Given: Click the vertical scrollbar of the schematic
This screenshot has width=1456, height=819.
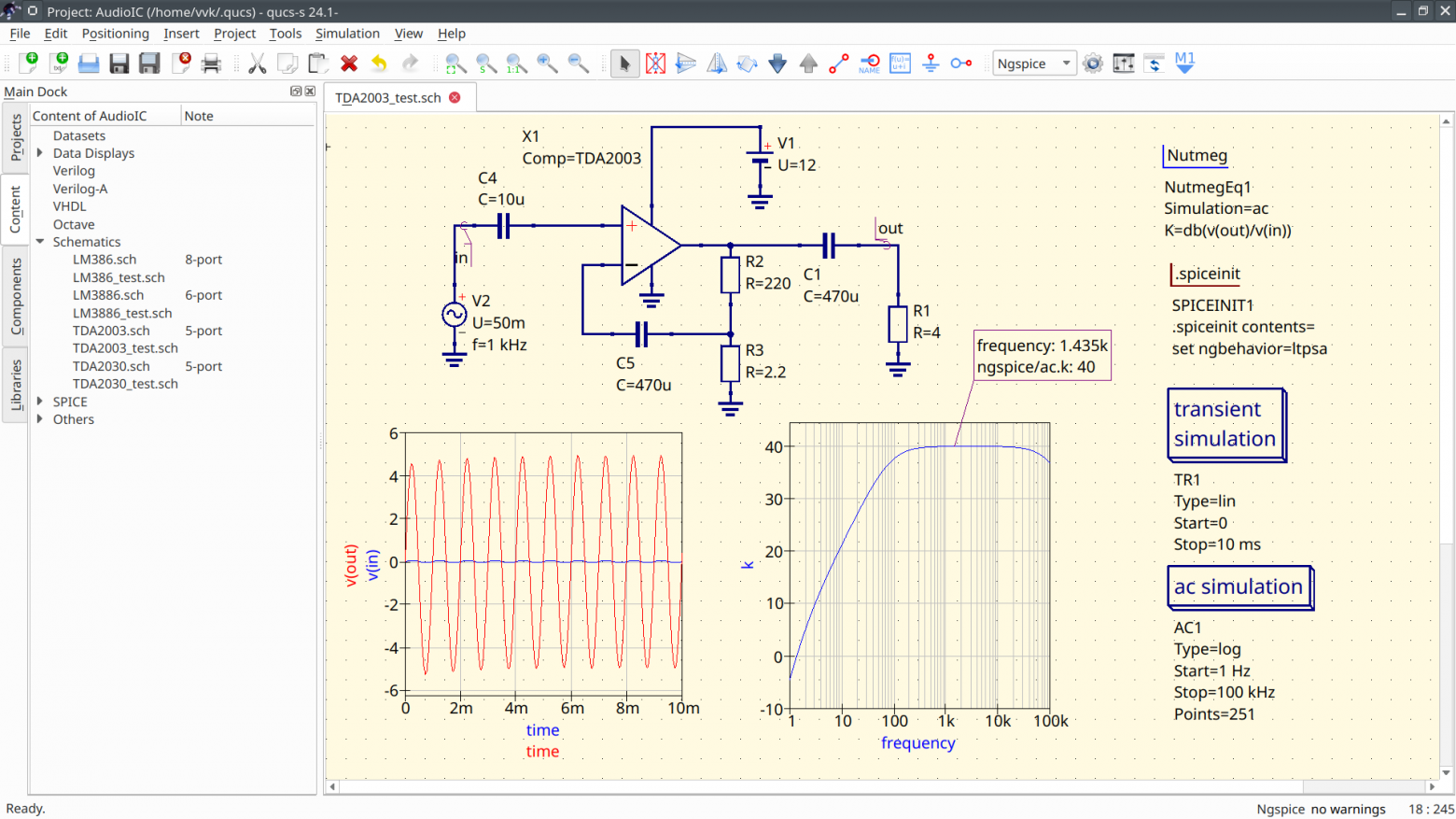Looking at the screenshot, I should 1446,447.
